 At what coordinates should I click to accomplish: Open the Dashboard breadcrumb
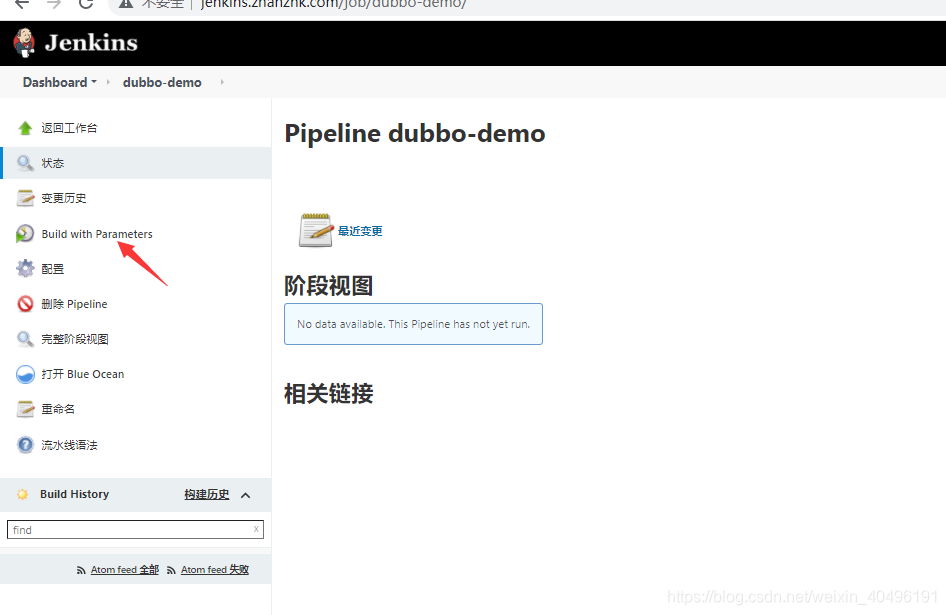tap(55, 82)
